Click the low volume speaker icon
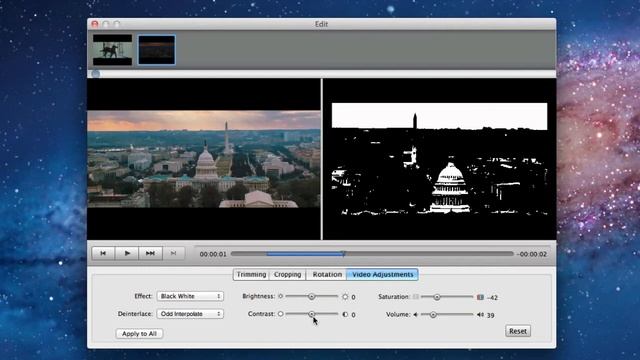 coord(416,314)
